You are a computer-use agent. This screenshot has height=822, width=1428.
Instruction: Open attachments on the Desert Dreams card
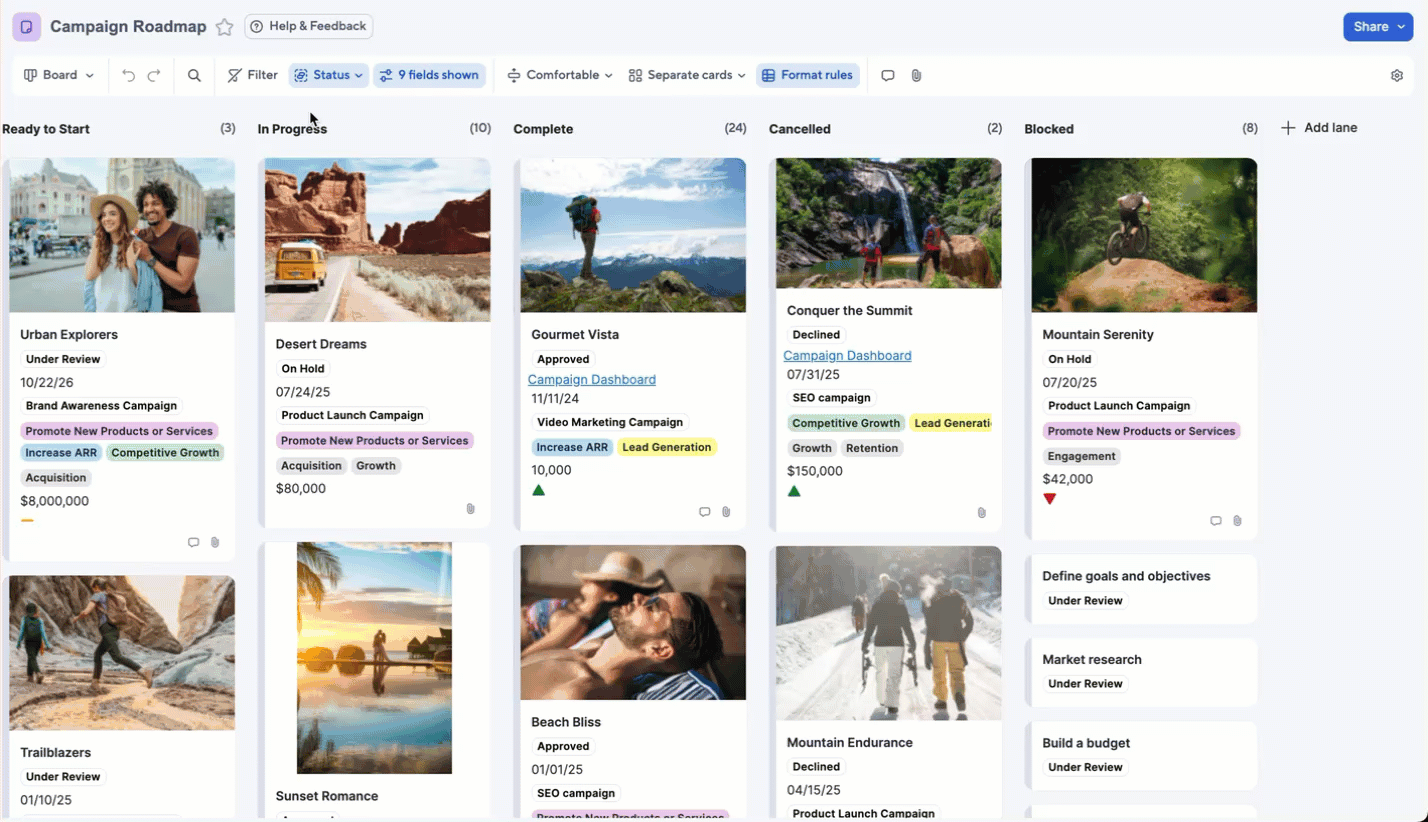(x=470, y=508)
